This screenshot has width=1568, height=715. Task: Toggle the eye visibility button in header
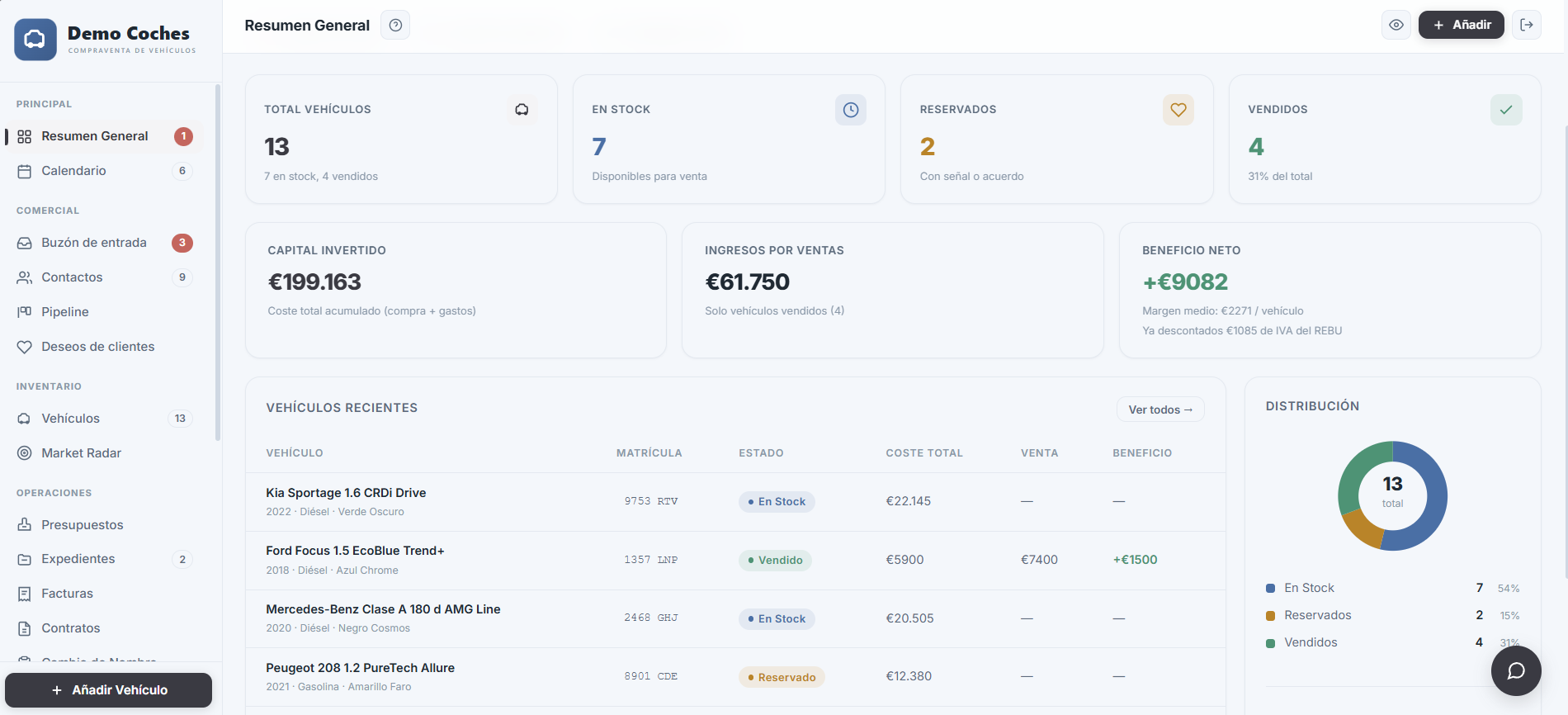[x=1396, y=25]
